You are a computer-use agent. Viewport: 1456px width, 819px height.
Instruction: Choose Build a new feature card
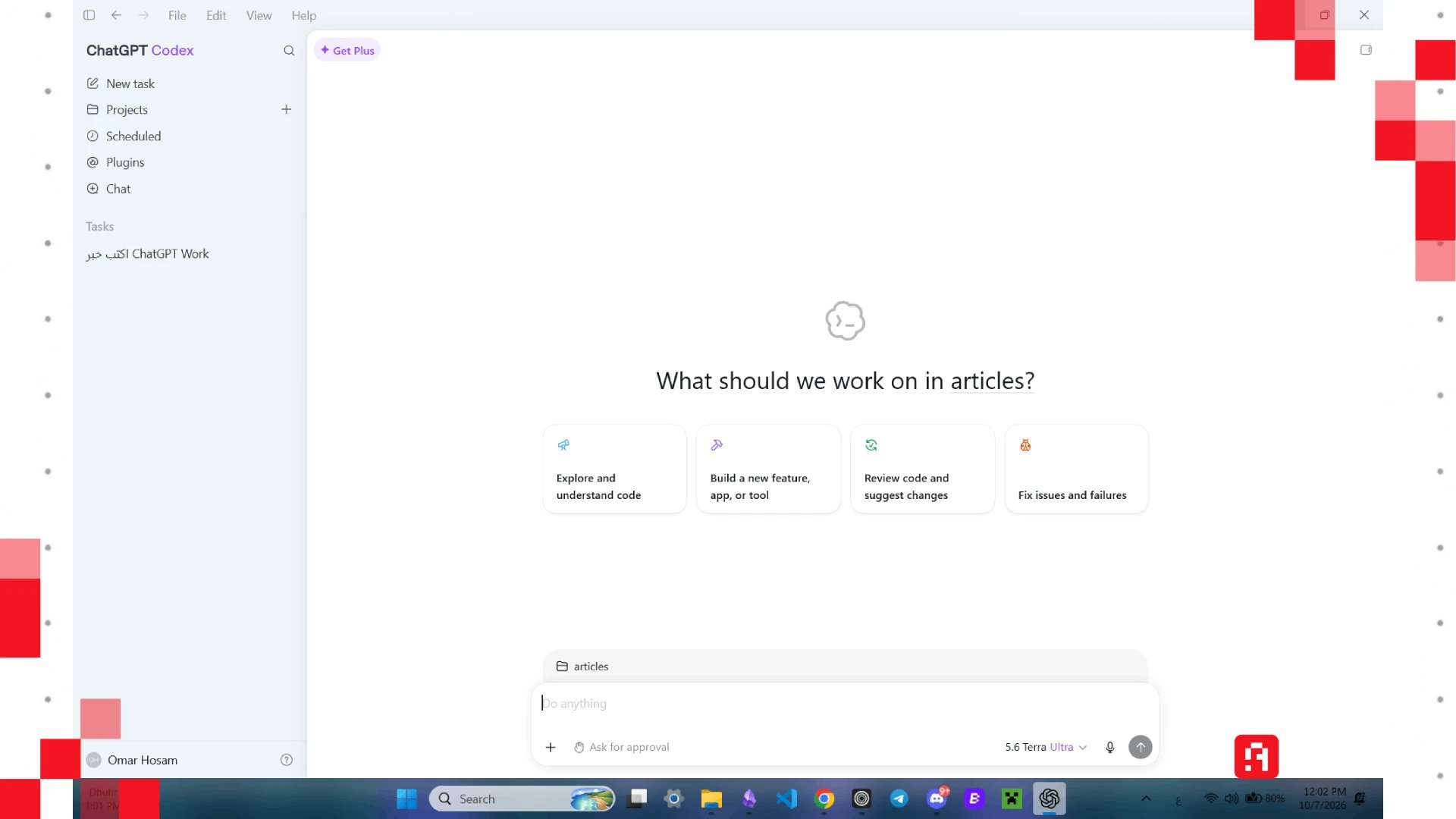[769, 469]
